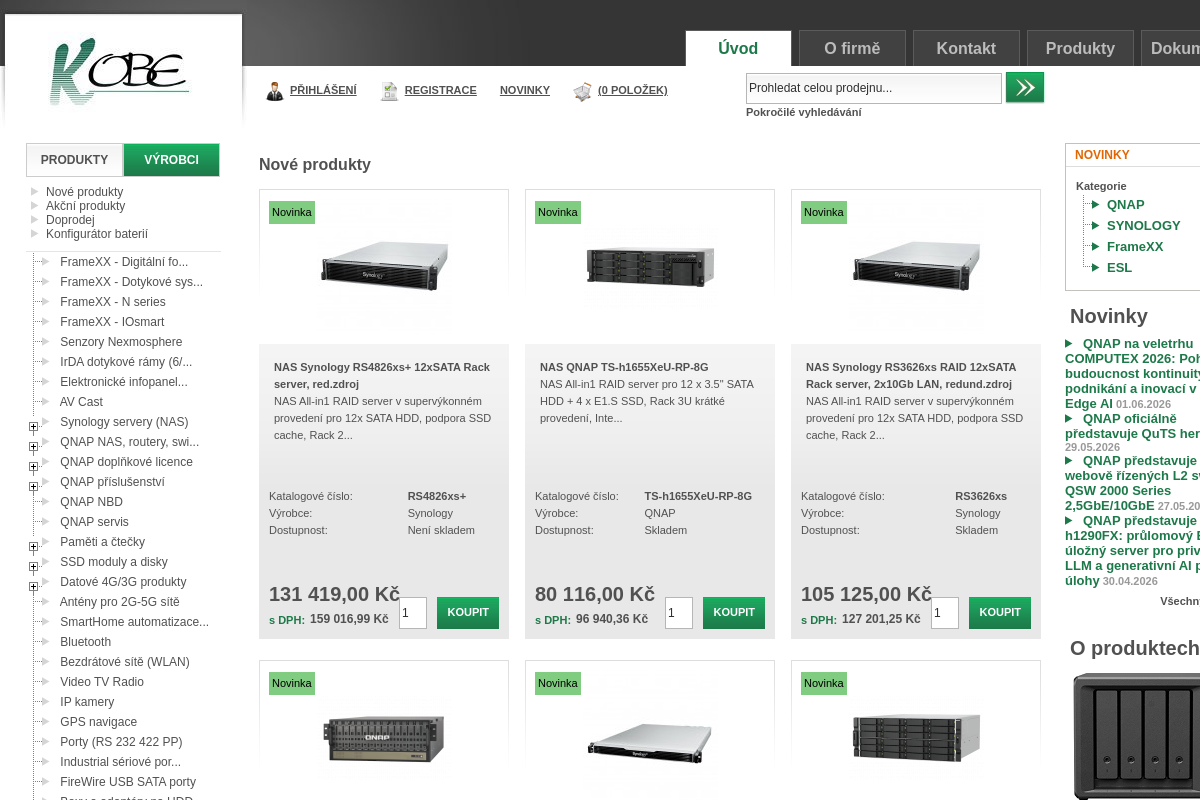This screenshot has height=800, width=1200.
Task: Click quantity field for RS4826xs+
Action: point(413,613)
